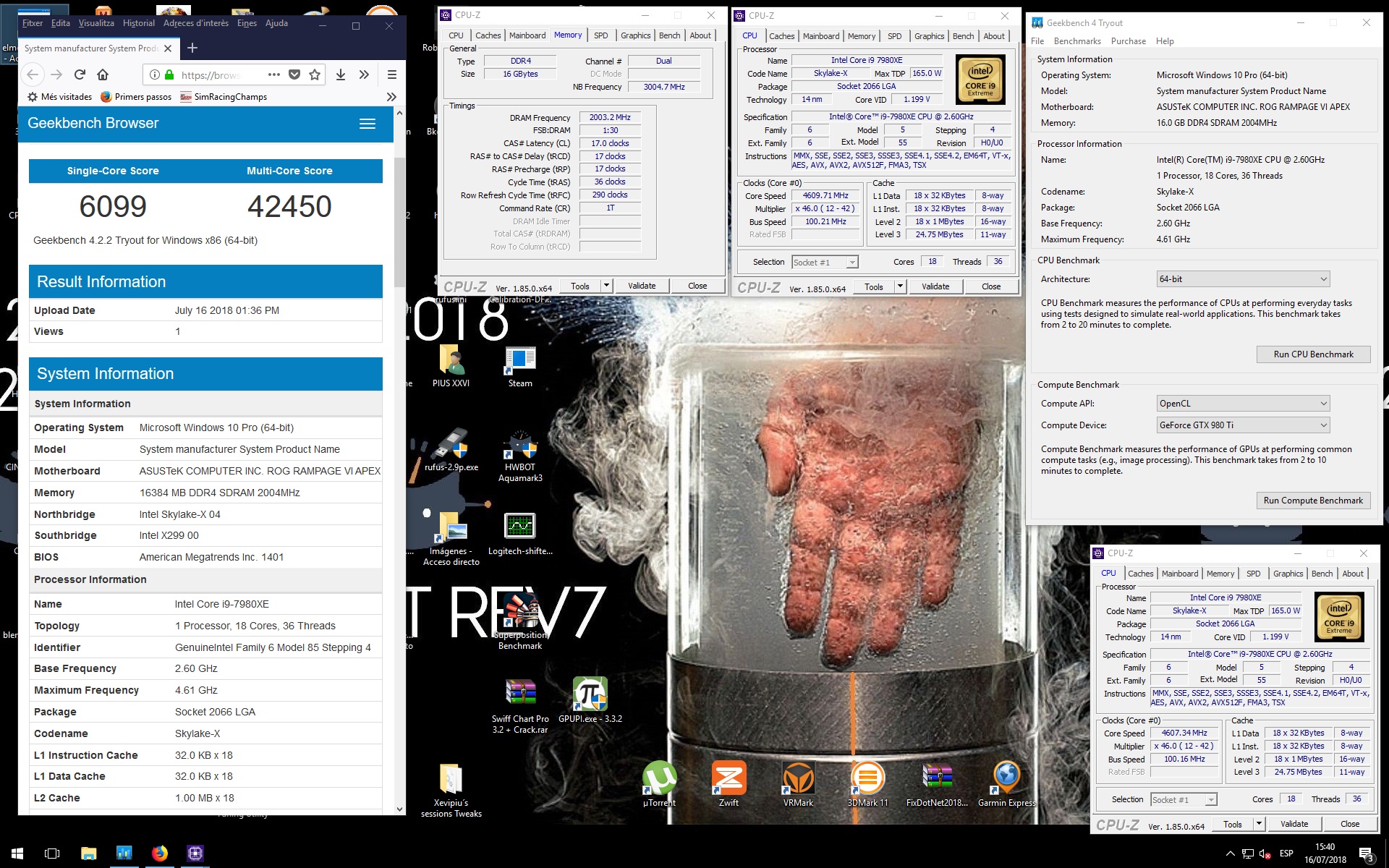Open Socket #1 selection in bottom CPU-Z
The width and height of the screenshot is (1389, 868).
(x=1184, y=800)
